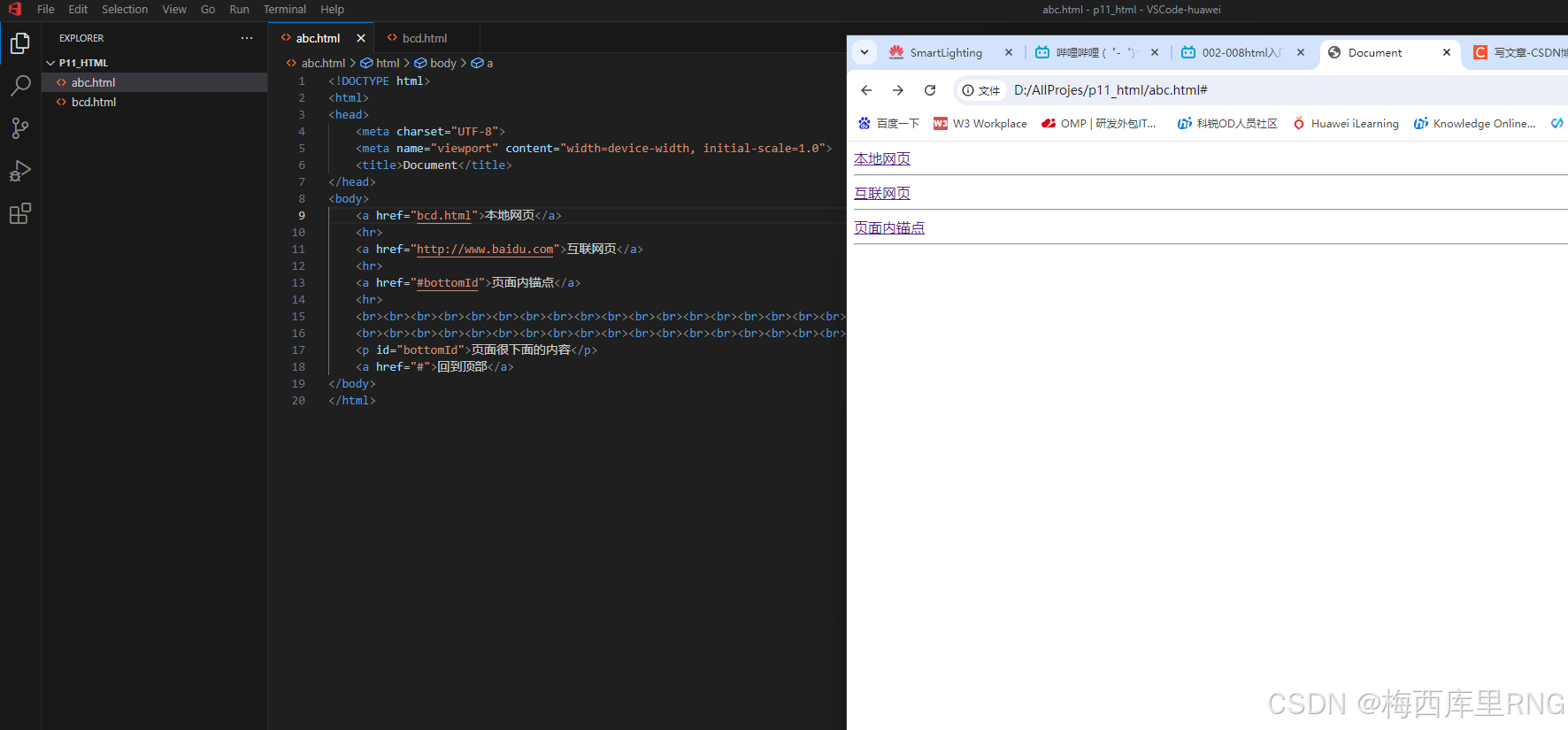
Task: Open the Help menu
Action: click(332, 9)
